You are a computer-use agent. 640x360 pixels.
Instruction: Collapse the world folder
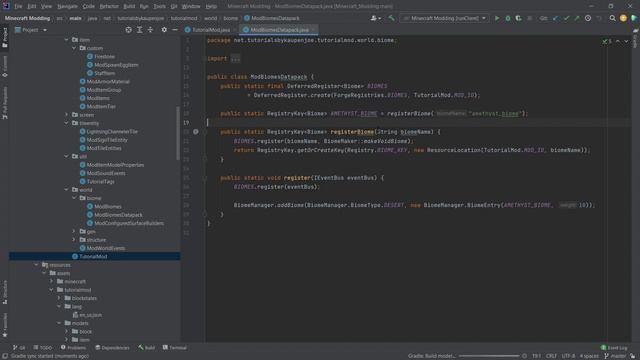point(67,190)
